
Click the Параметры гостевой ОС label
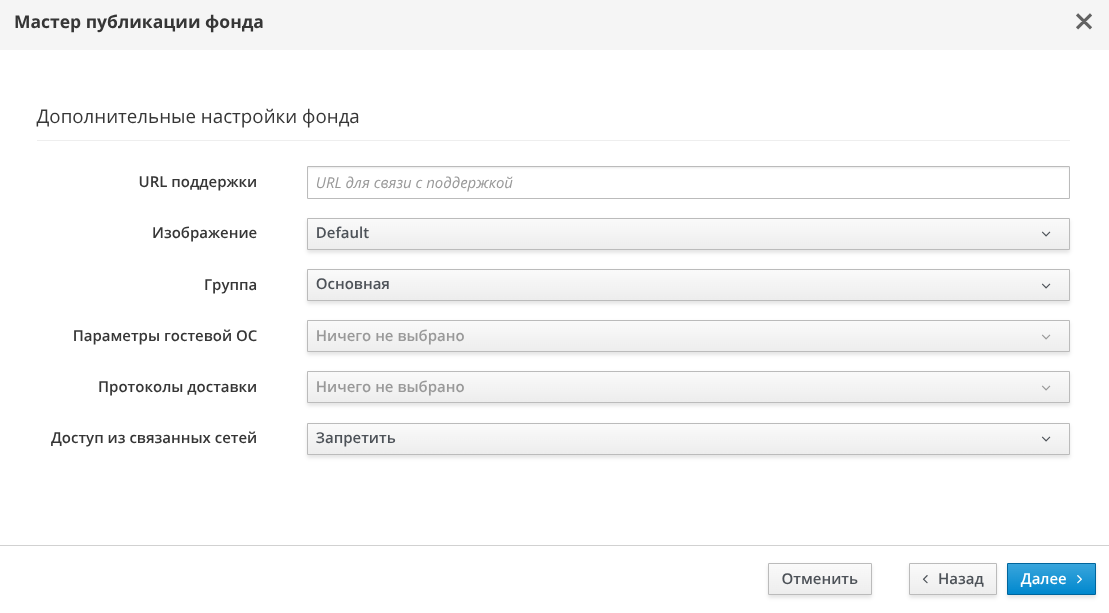(165, 336)
